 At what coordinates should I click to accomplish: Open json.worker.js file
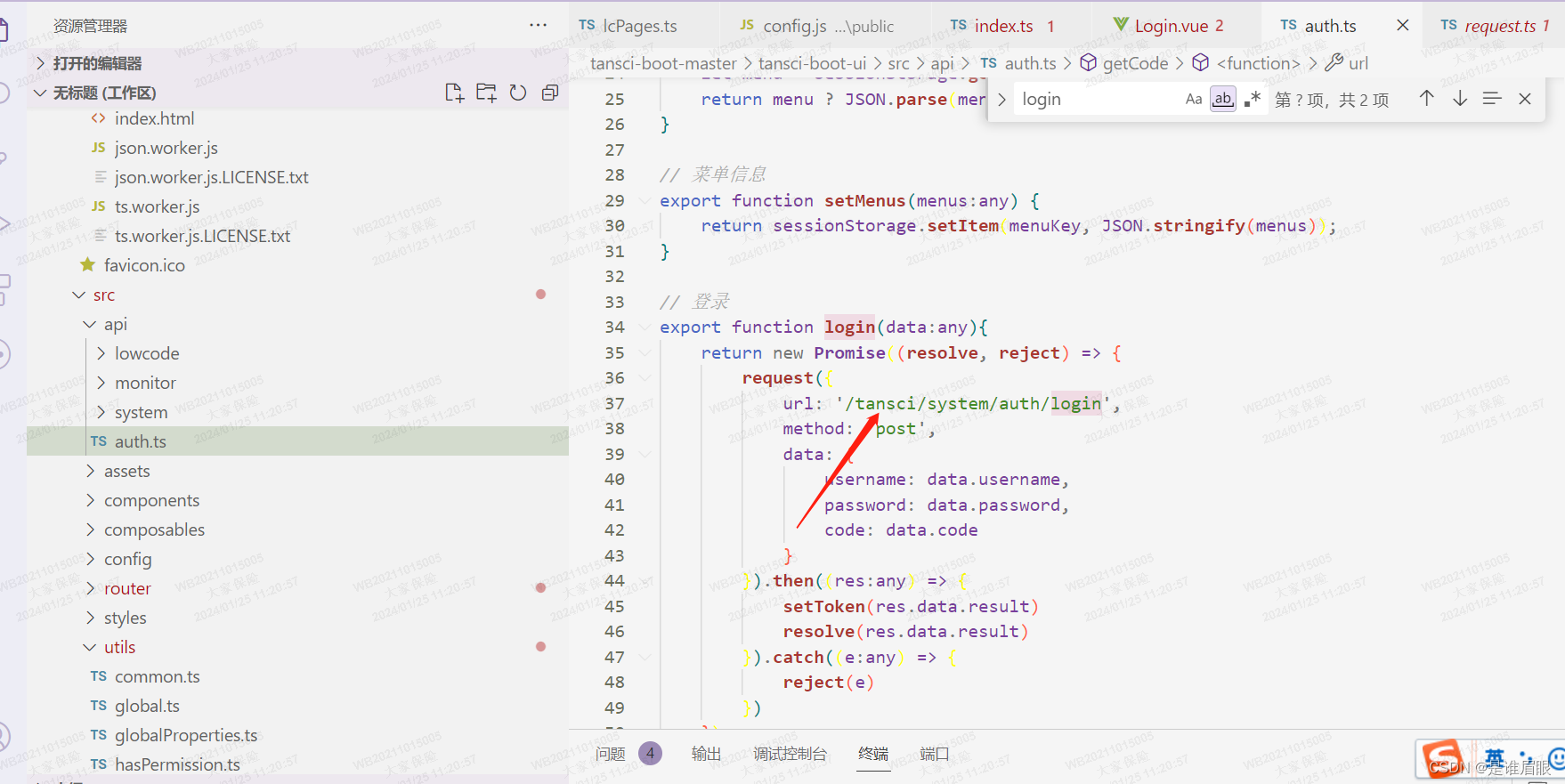pos(166,148)
